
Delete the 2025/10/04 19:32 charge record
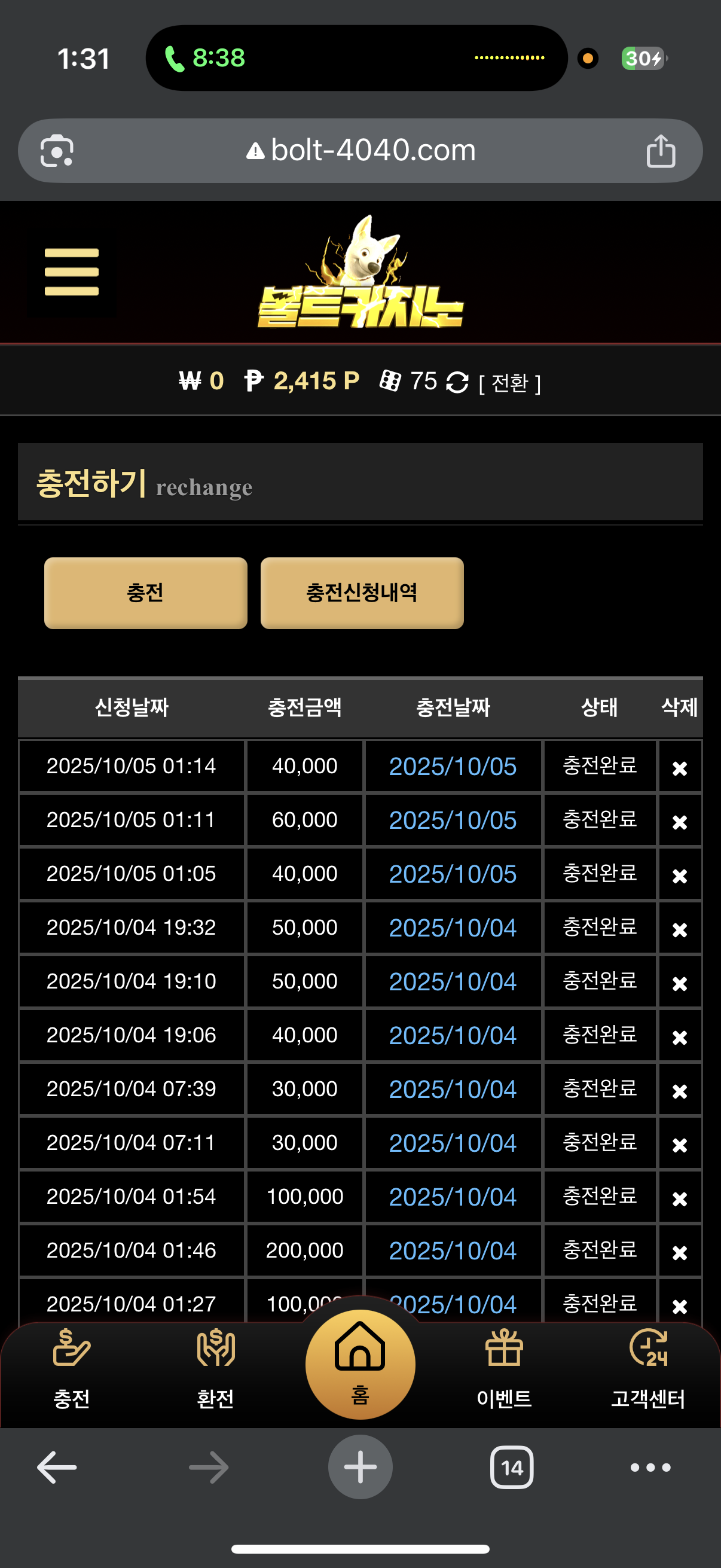pos(680,929)
